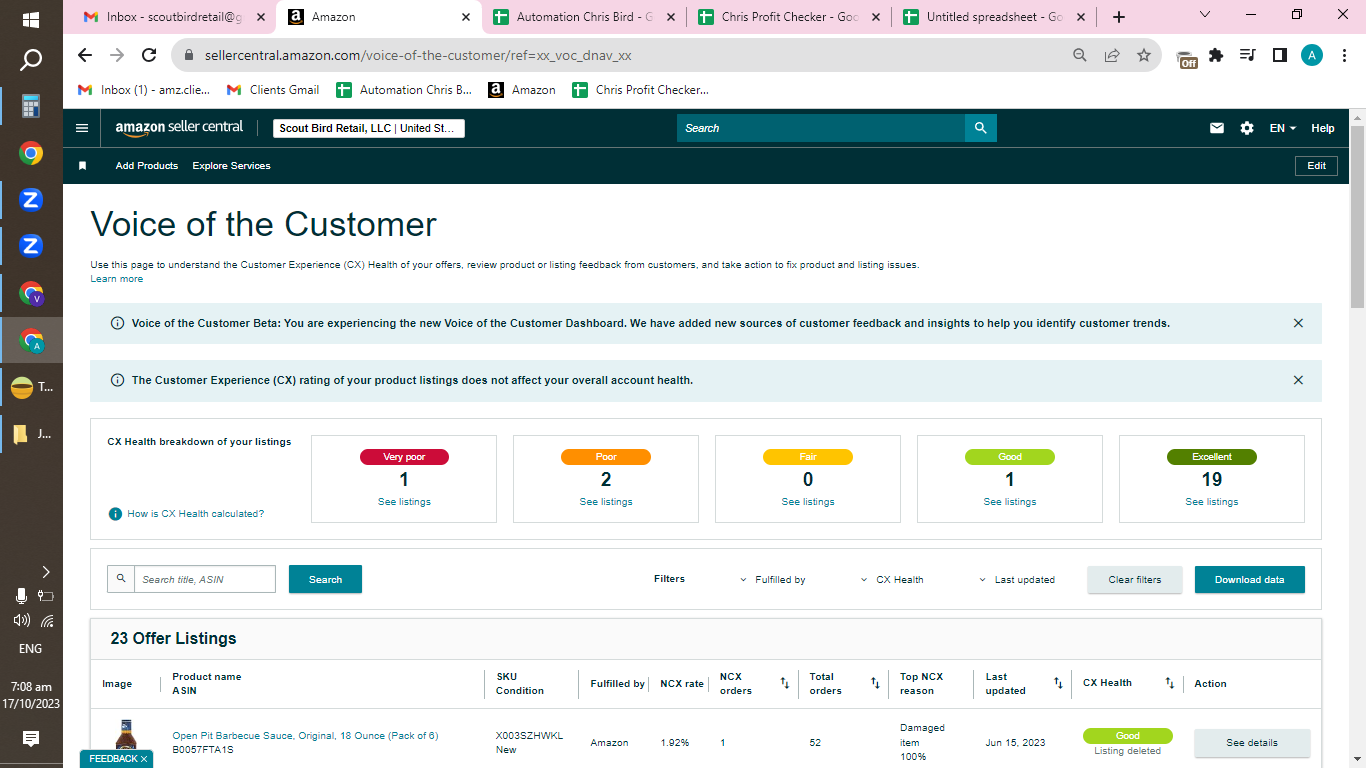Click the teal Search button

click(x=325, y=579)
